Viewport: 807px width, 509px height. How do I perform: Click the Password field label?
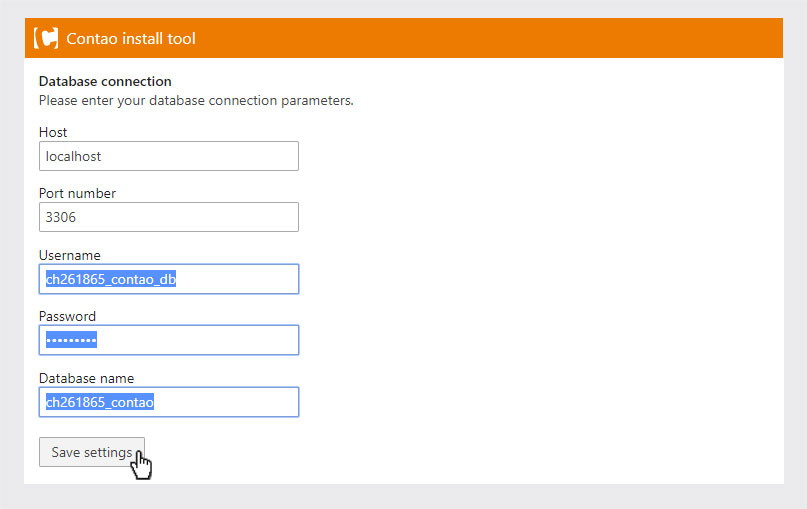(67, 316)
